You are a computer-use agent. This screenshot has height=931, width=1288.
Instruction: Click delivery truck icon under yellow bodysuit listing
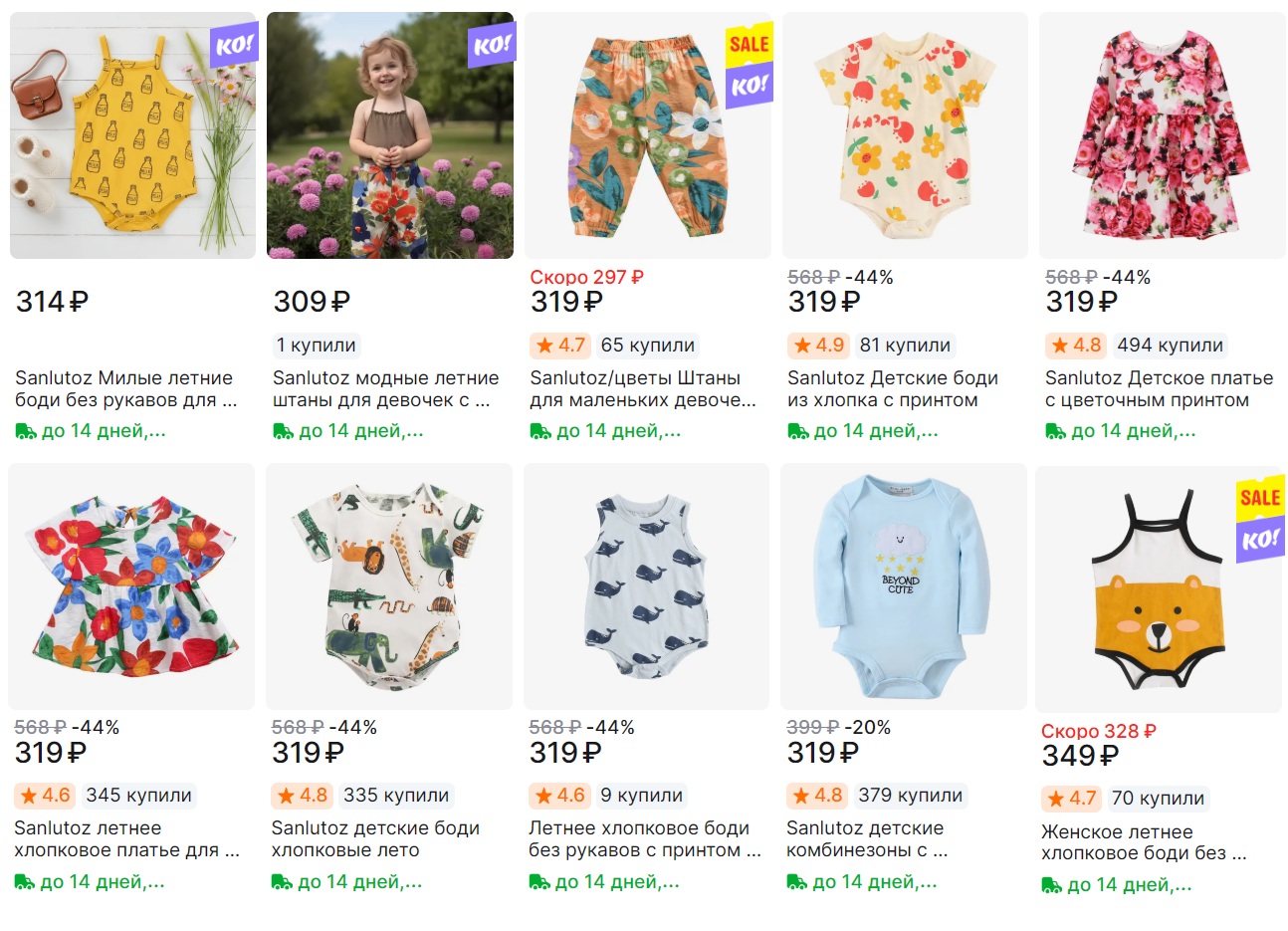coord(26,432)
